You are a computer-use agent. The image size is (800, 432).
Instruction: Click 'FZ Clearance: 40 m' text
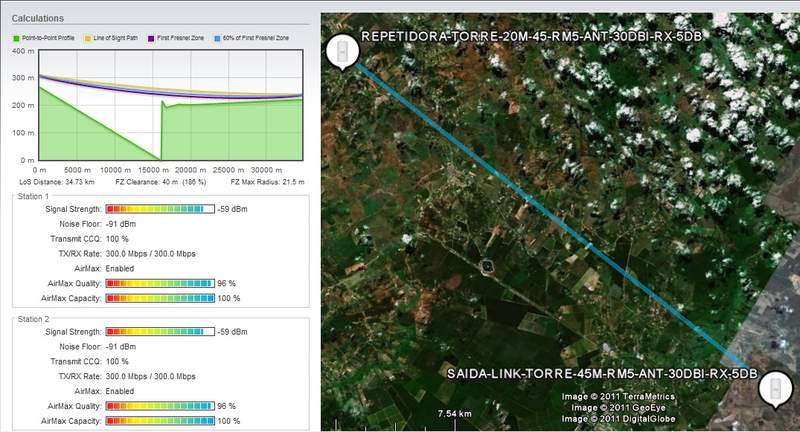click(x=161, y=182)
